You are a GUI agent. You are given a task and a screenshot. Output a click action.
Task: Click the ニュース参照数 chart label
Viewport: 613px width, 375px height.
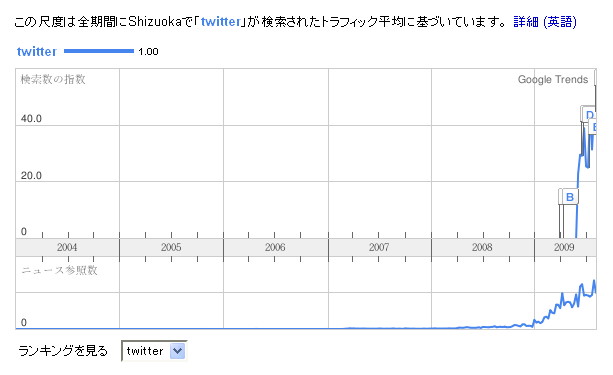(59, 270)
